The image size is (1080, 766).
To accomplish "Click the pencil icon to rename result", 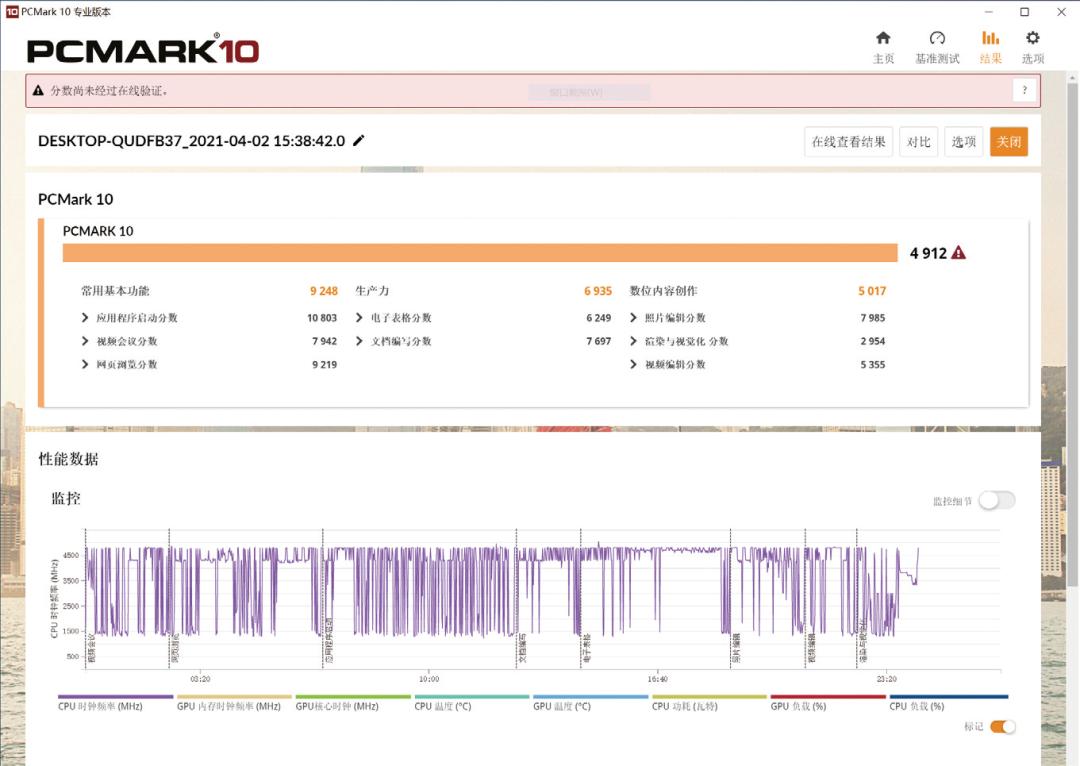I will 359,141.
